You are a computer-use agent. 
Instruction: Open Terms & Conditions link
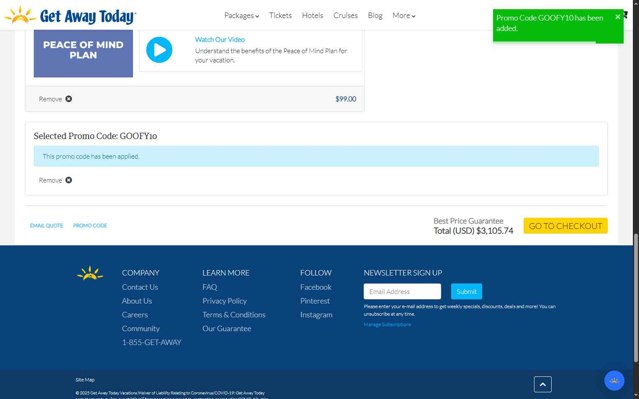tap(234, 315)
